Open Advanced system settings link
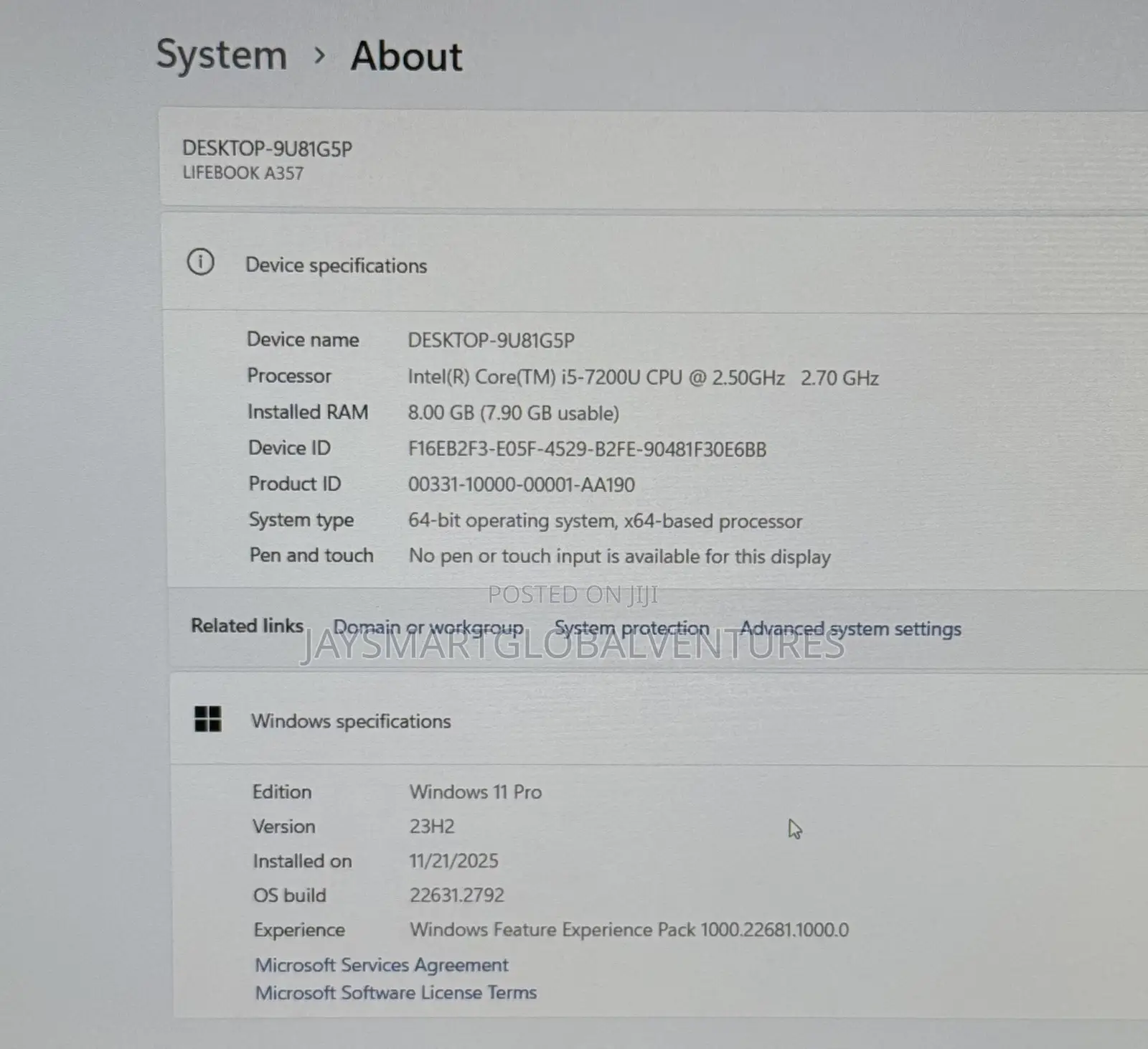This screenshot has height=1049, width=1148. 851,629
